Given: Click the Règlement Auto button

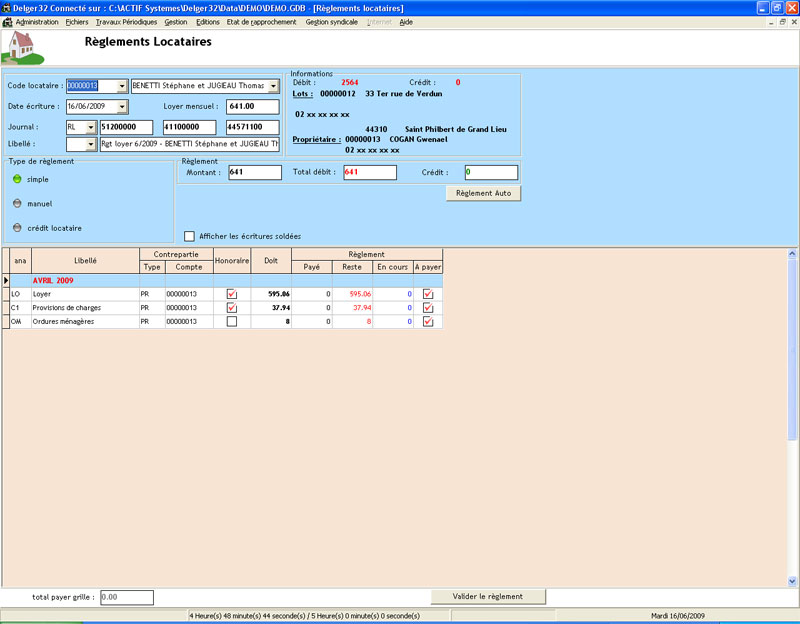Looking at the screenshot, I should (483, 193).
